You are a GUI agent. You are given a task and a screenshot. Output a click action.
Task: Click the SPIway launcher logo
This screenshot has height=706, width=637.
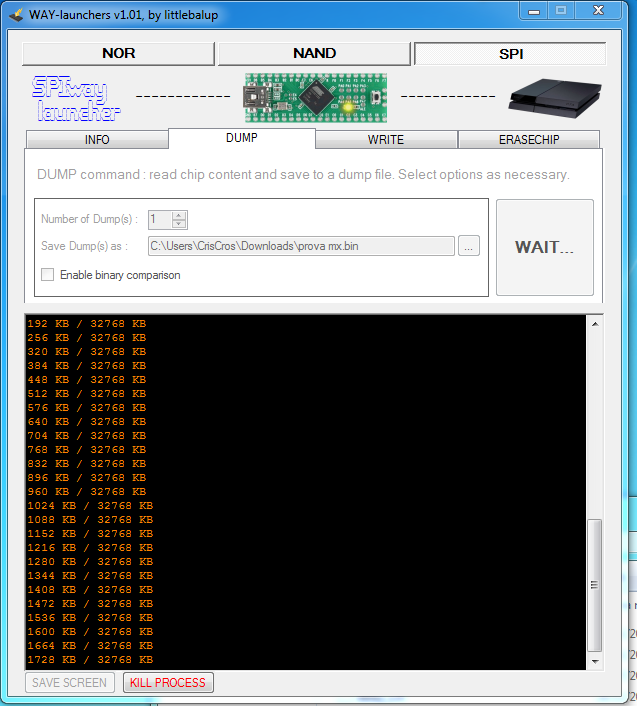pyautogui.click(x=76, y=98)
